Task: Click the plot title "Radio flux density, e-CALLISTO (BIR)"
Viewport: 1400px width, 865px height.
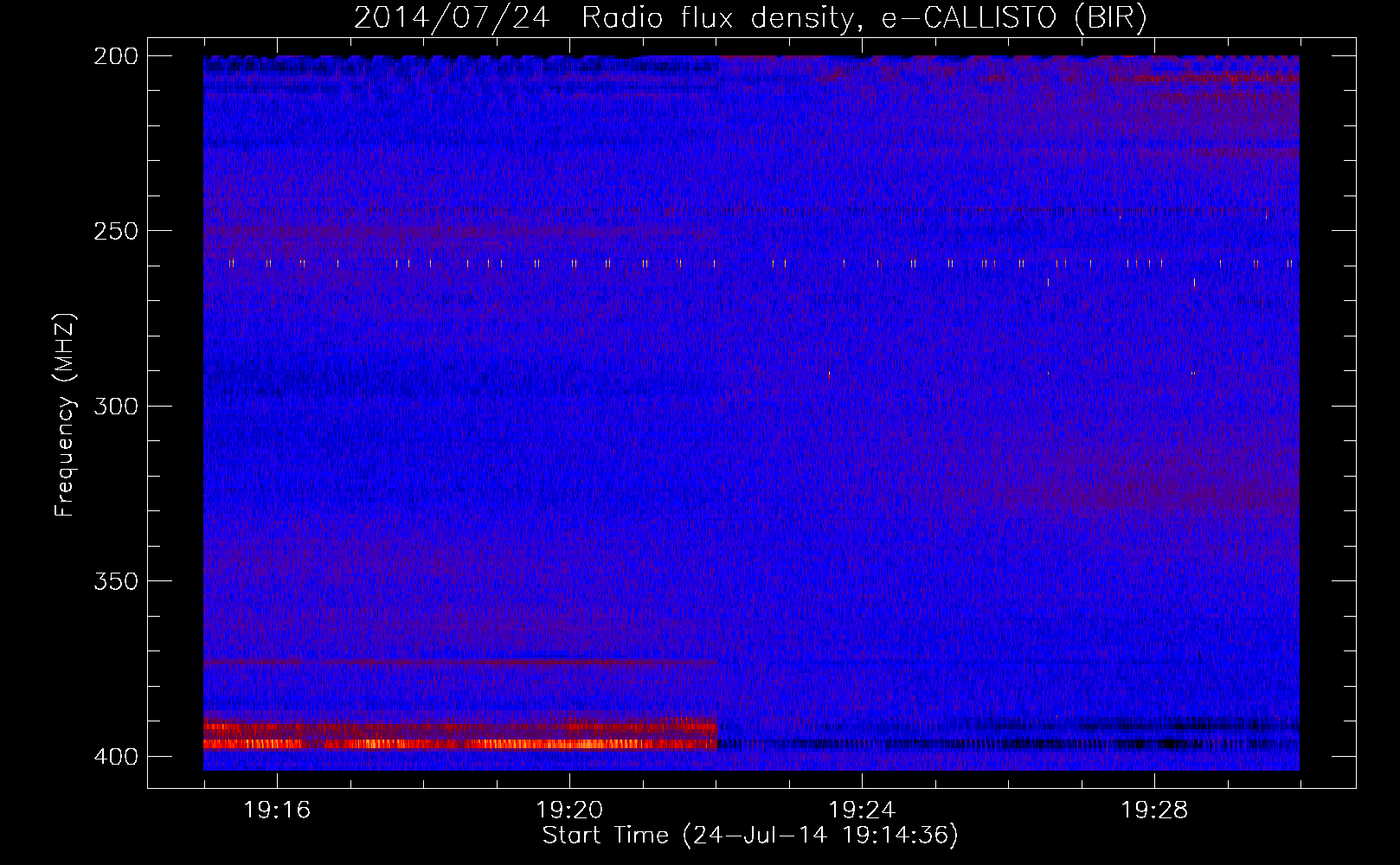Action: pos(864,17)
